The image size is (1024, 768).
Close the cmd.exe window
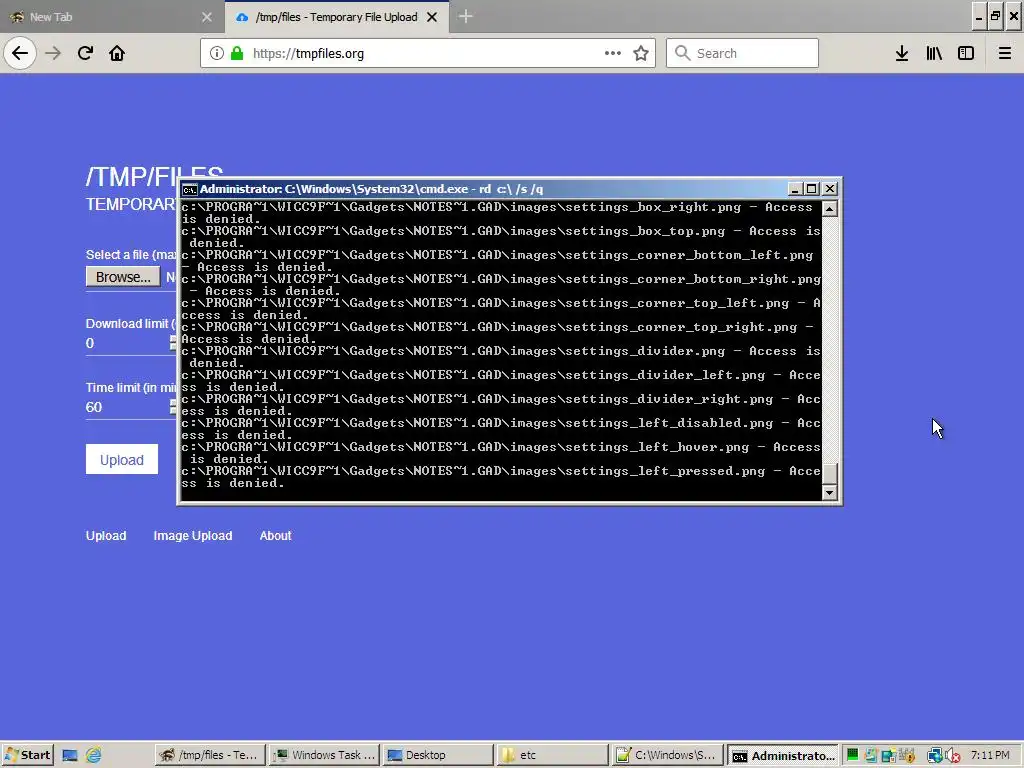pos(829,189)
